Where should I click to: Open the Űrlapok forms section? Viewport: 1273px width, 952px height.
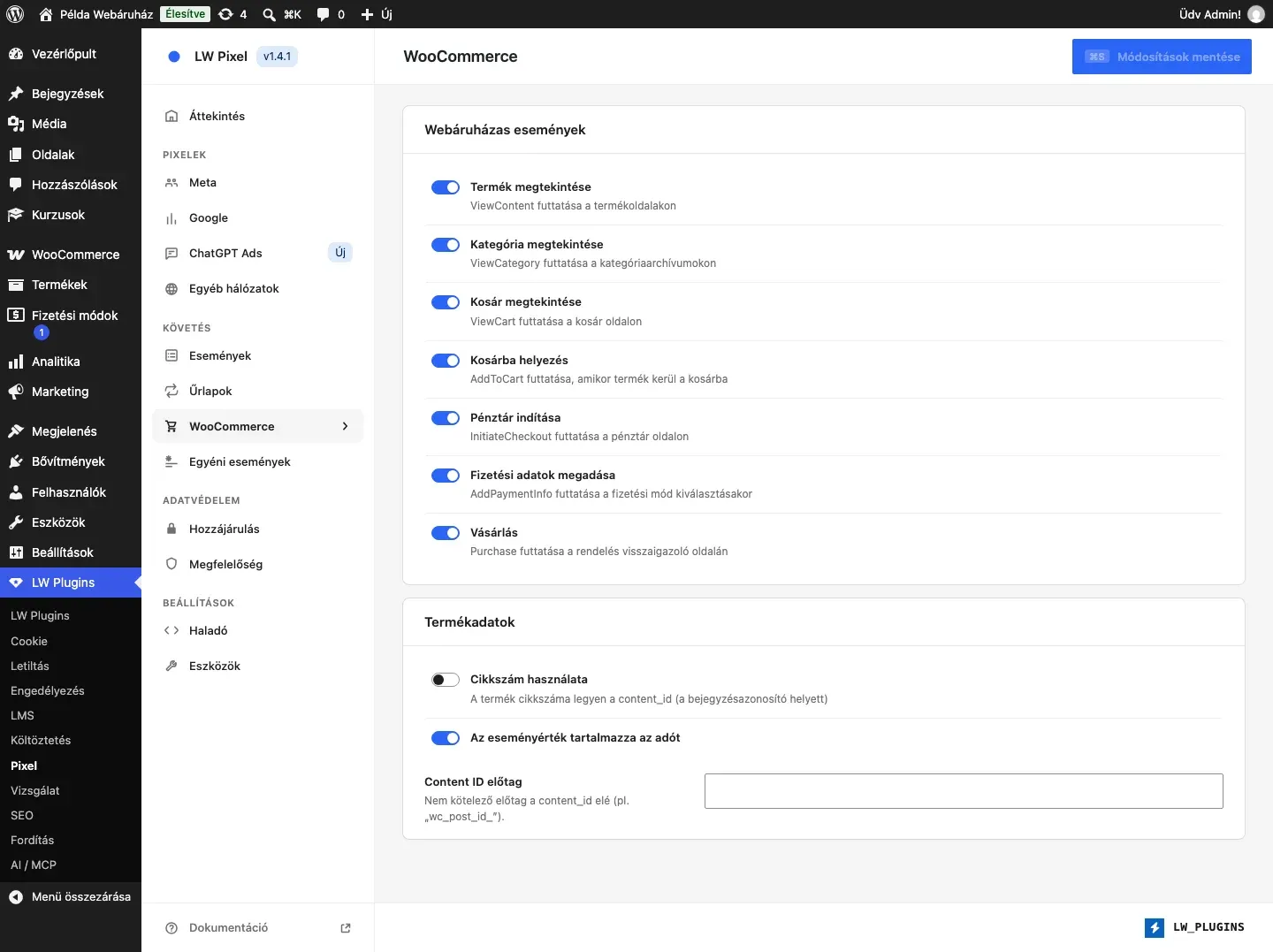(257, 391)
